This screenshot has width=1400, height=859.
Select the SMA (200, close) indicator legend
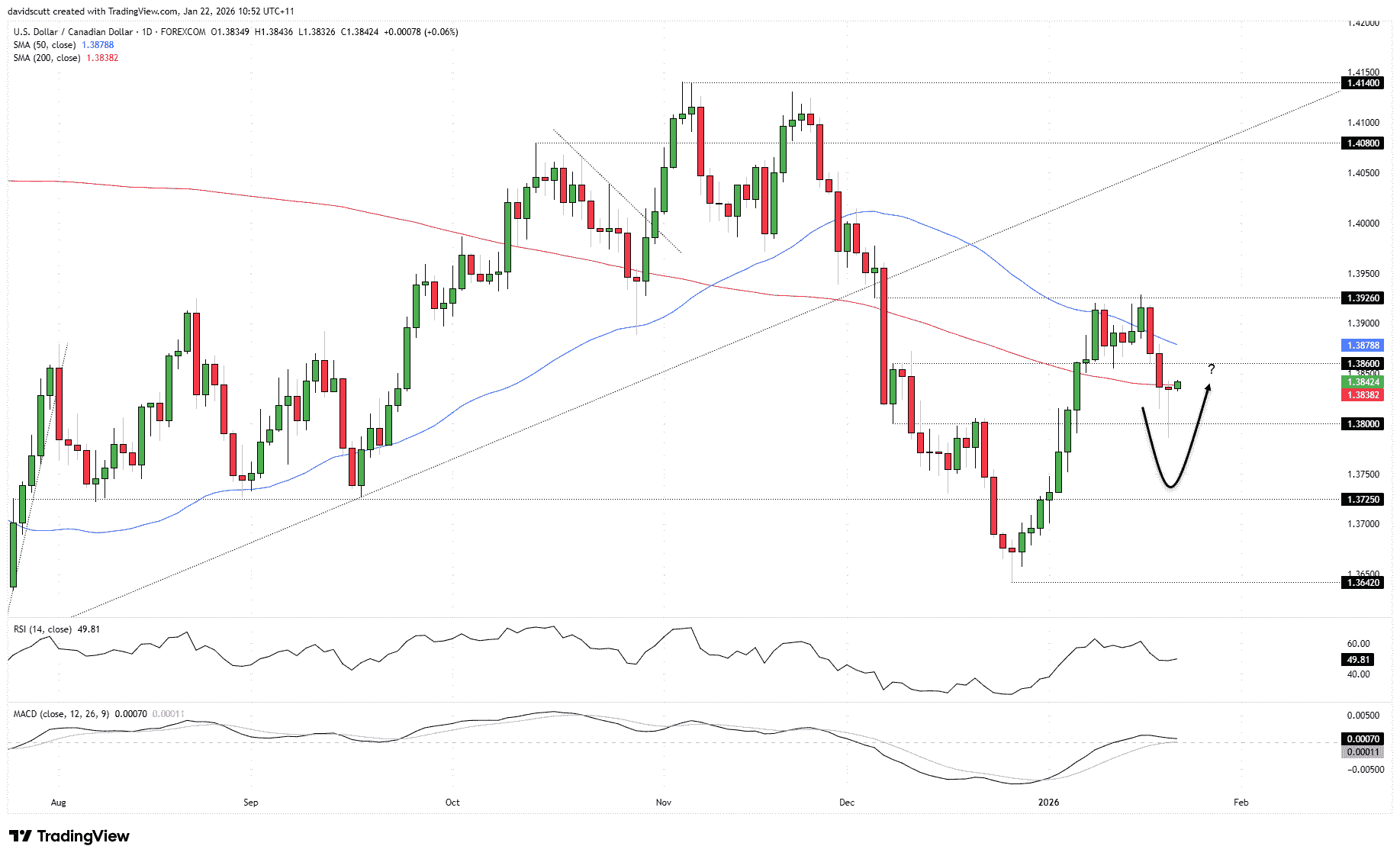[46, 57]
